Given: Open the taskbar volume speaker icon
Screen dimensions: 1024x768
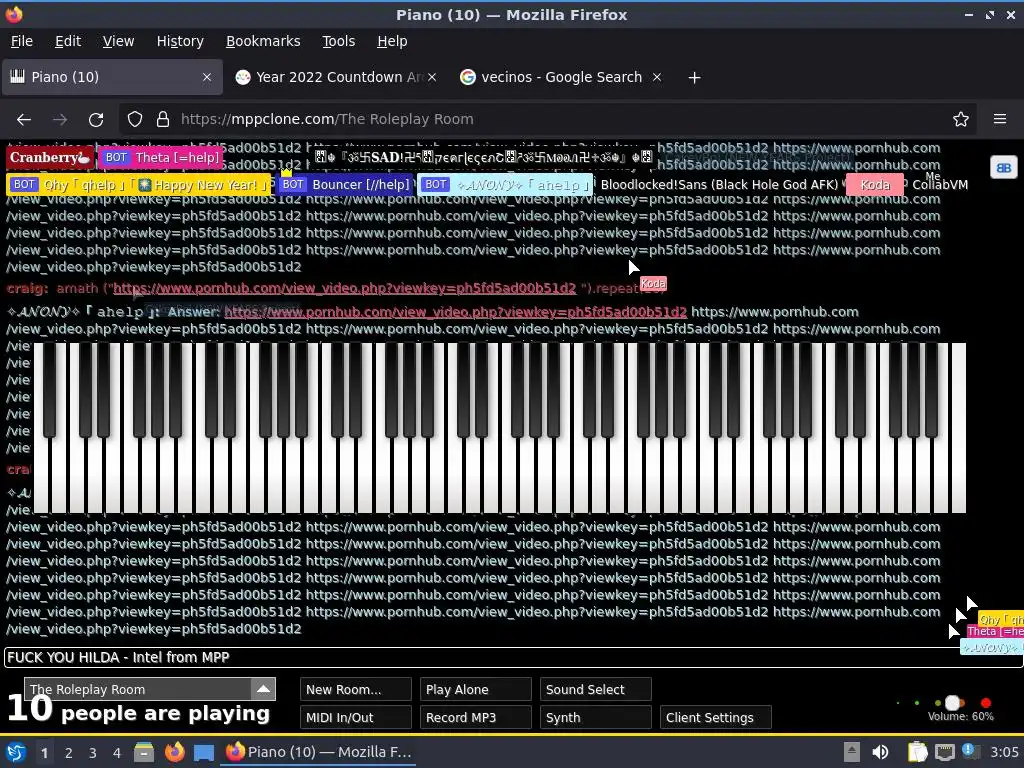Looking at the screenshot, I should tap(880, 752).
